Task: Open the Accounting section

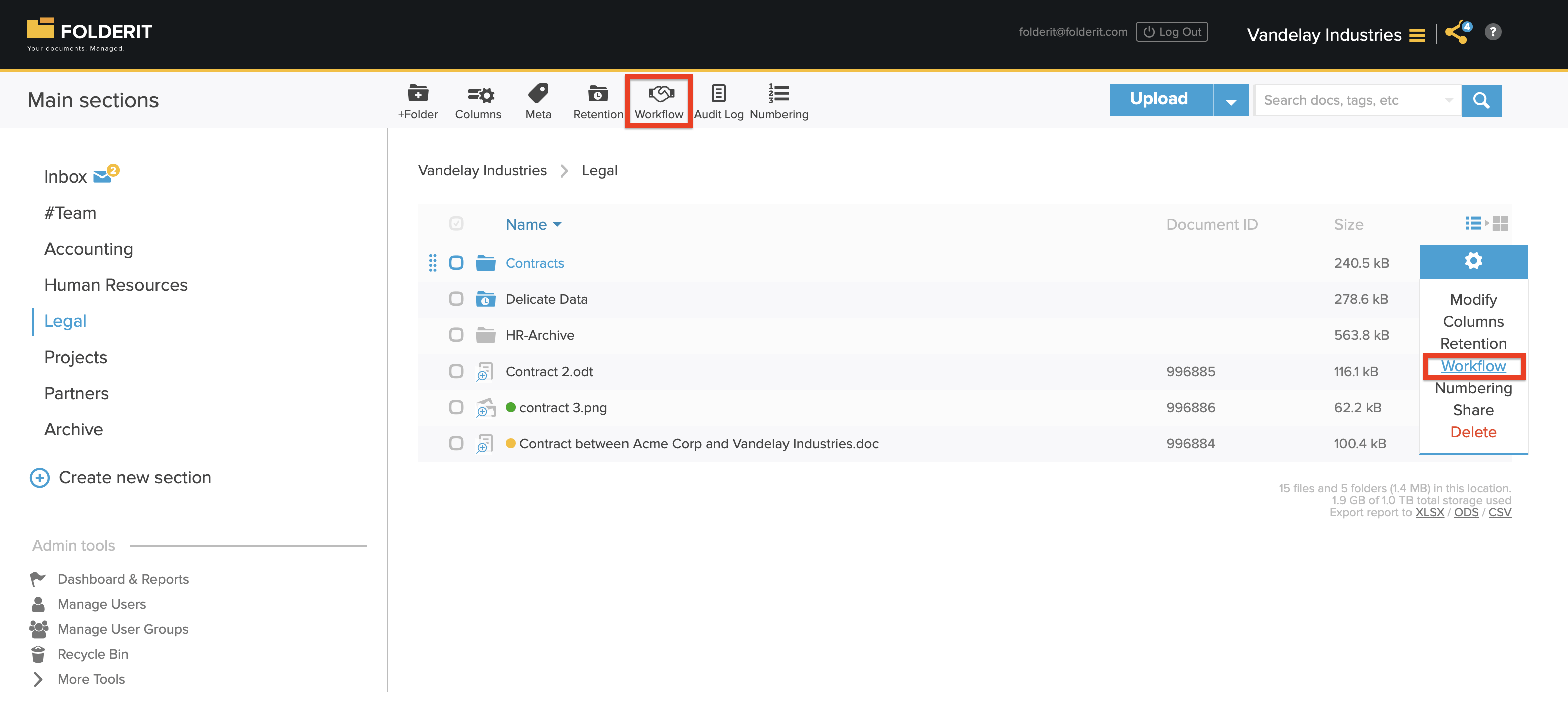Action: (89, 249)
